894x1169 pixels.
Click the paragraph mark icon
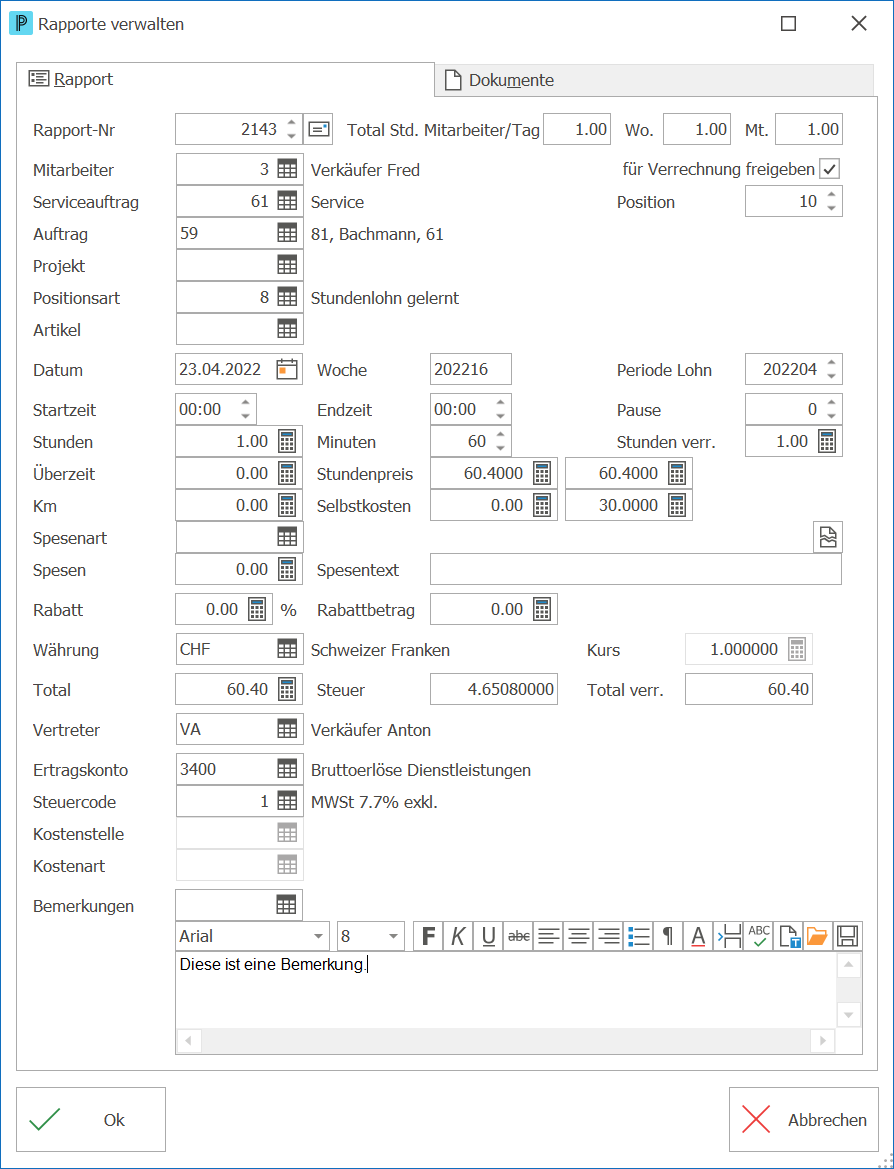point(668,936)
